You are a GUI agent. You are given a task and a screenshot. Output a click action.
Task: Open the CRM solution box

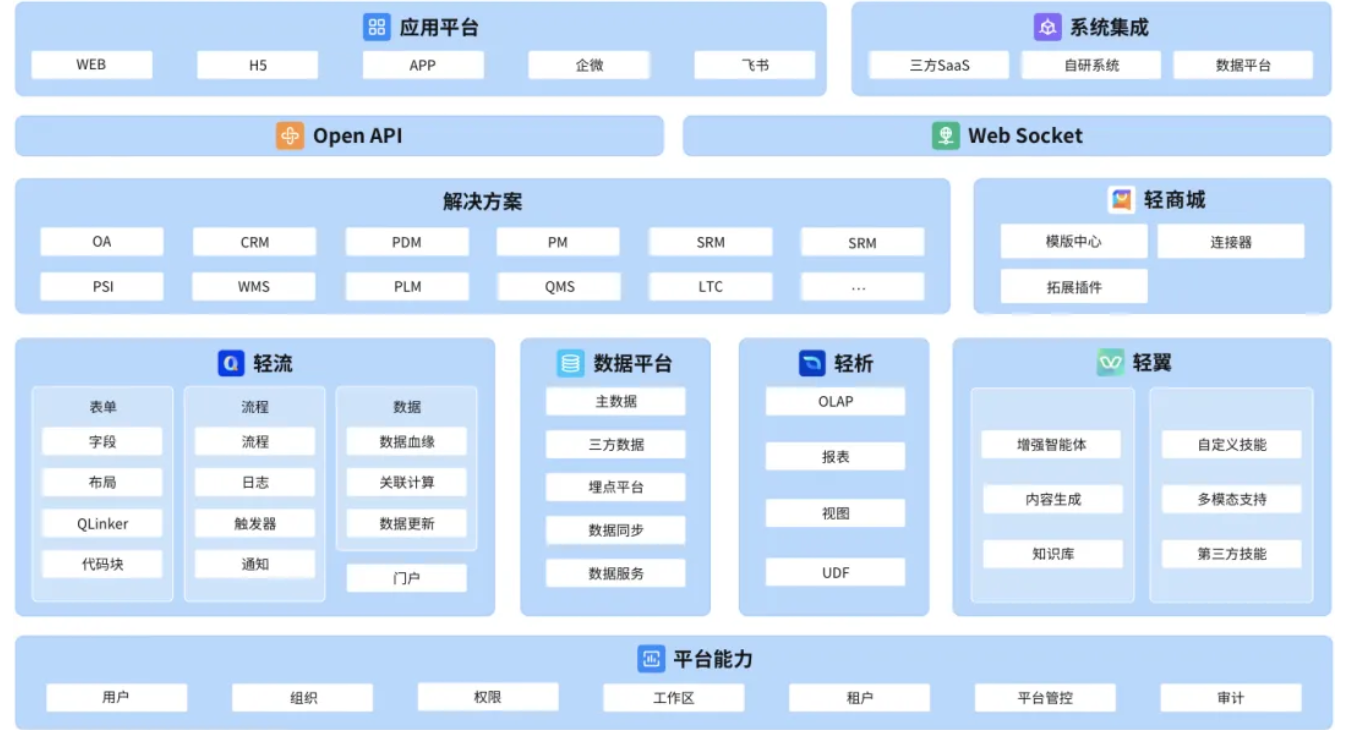click(x=254, y=242)
